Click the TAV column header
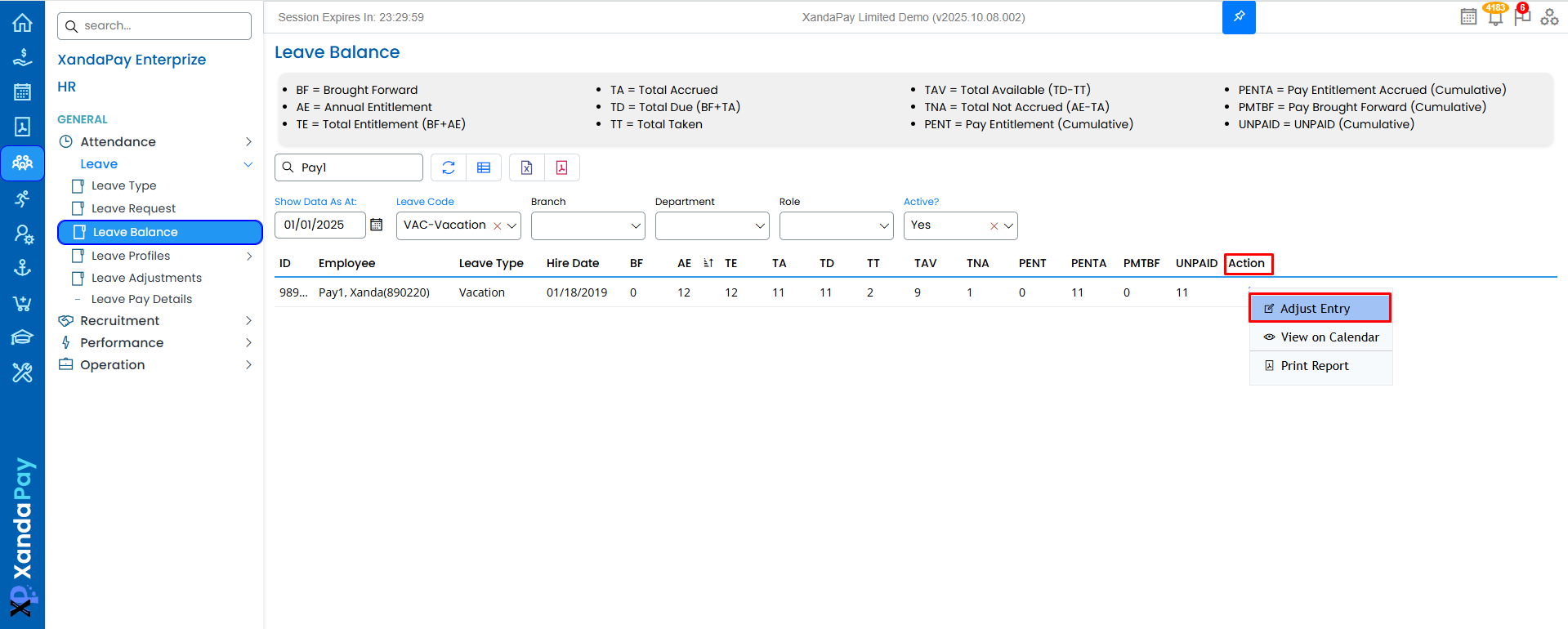The width and height of the screenshot is (1568, 629). pyautogui.click(x=926, y=263)
